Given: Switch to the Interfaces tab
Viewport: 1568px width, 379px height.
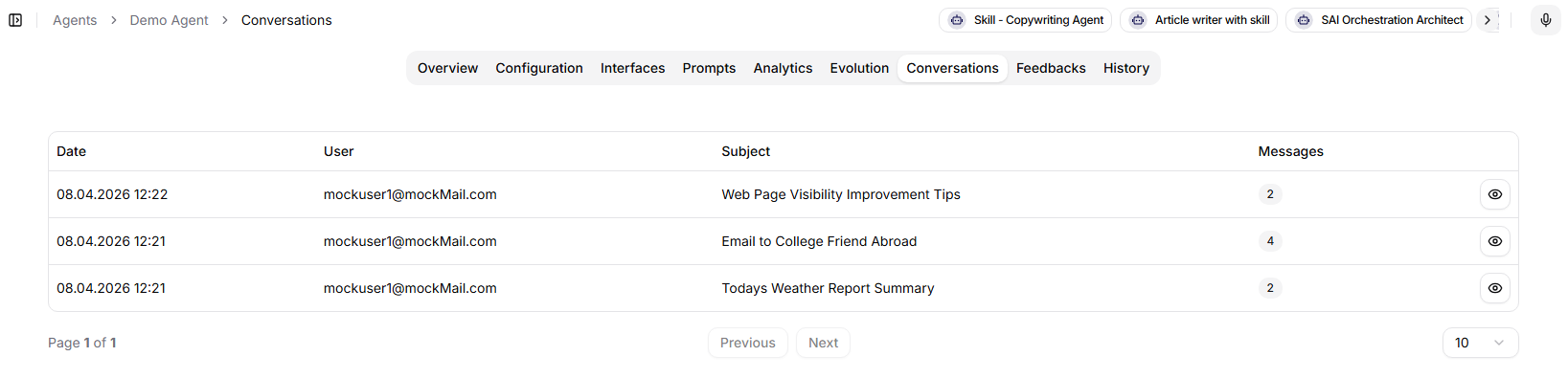Looking at the screenshot, I should click(632, 68).
